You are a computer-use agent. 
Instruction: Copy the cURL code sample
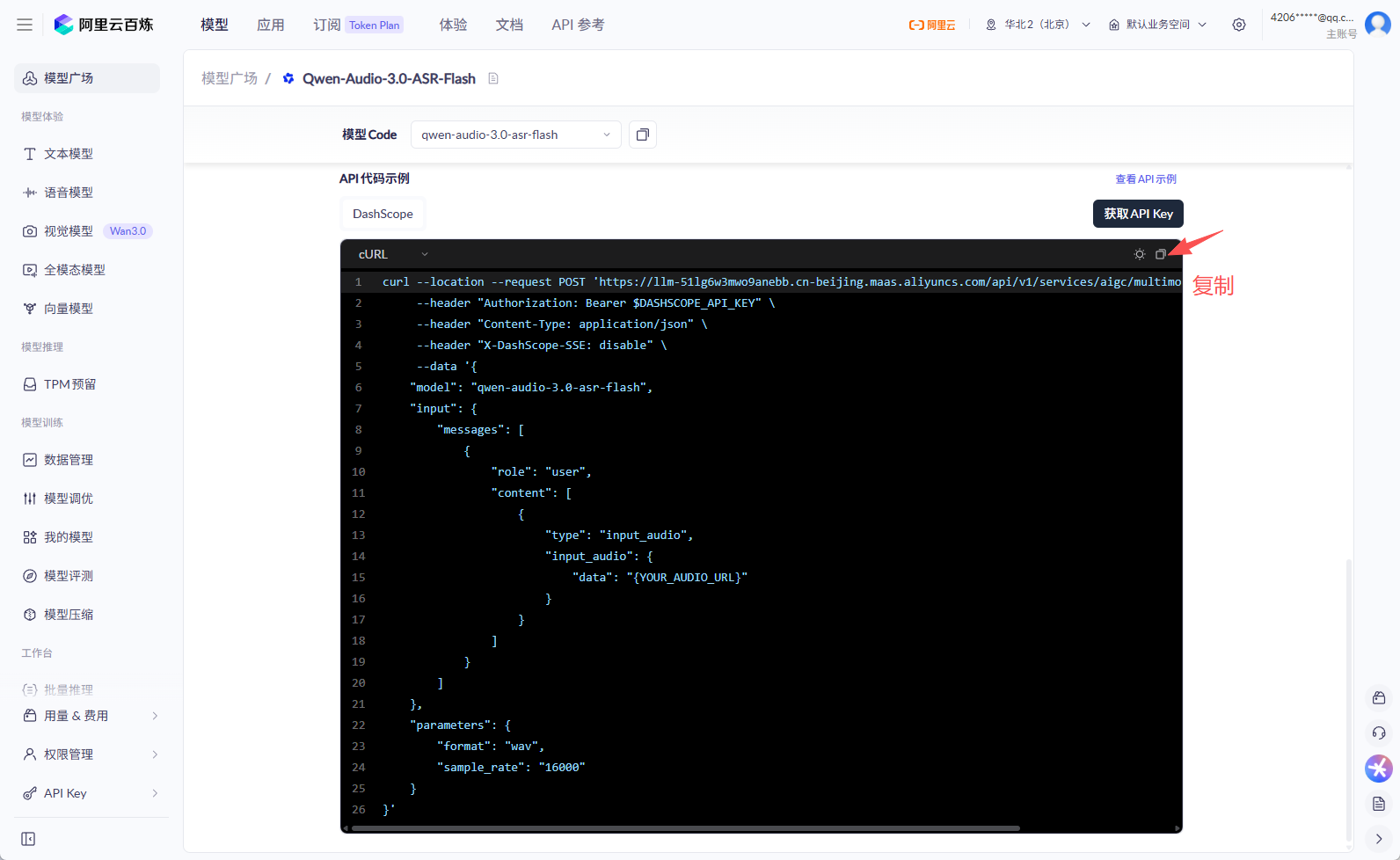pyautogui.click(x=1161, y=254)
